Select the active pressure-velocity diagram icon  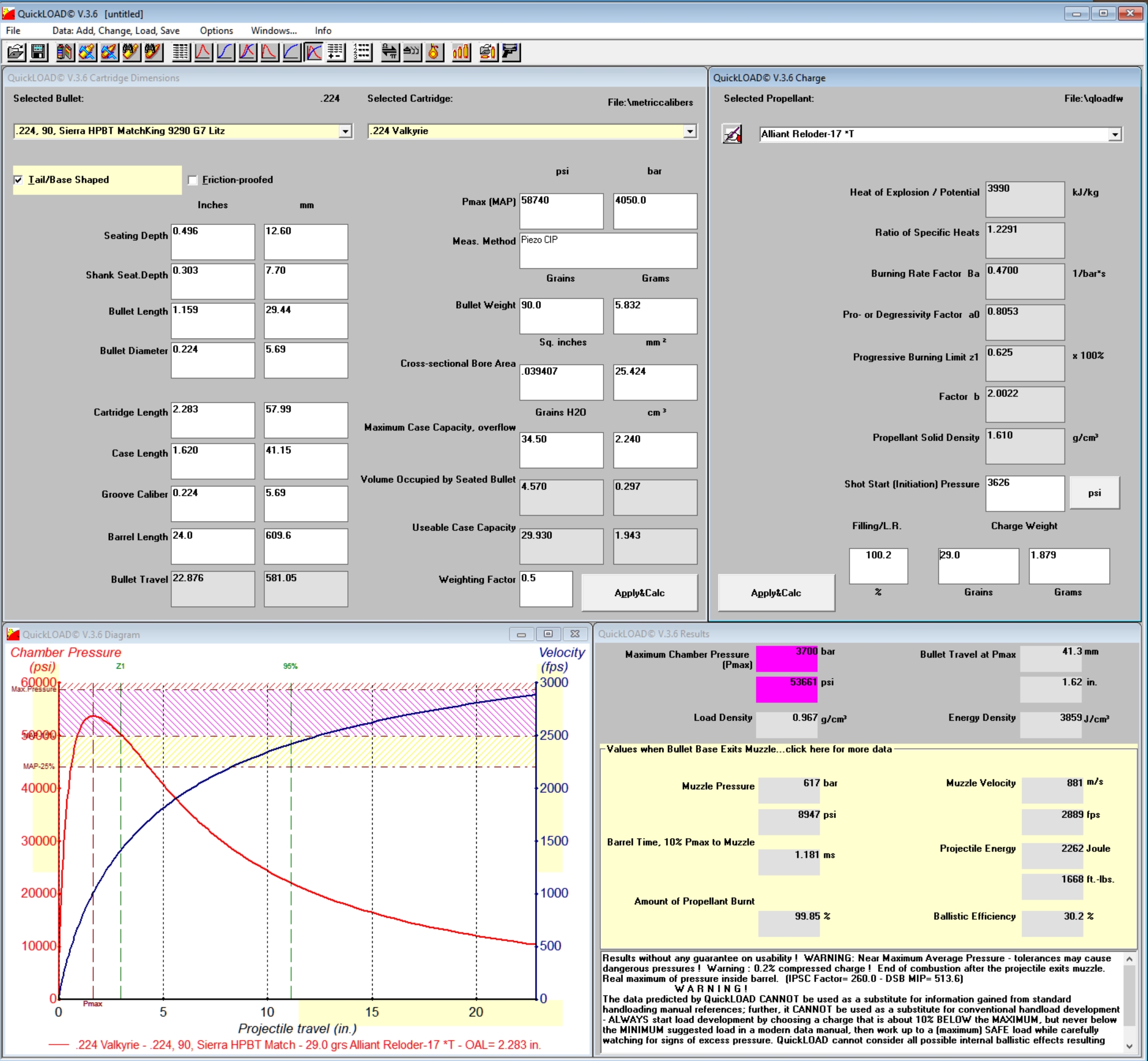[314, 52]
